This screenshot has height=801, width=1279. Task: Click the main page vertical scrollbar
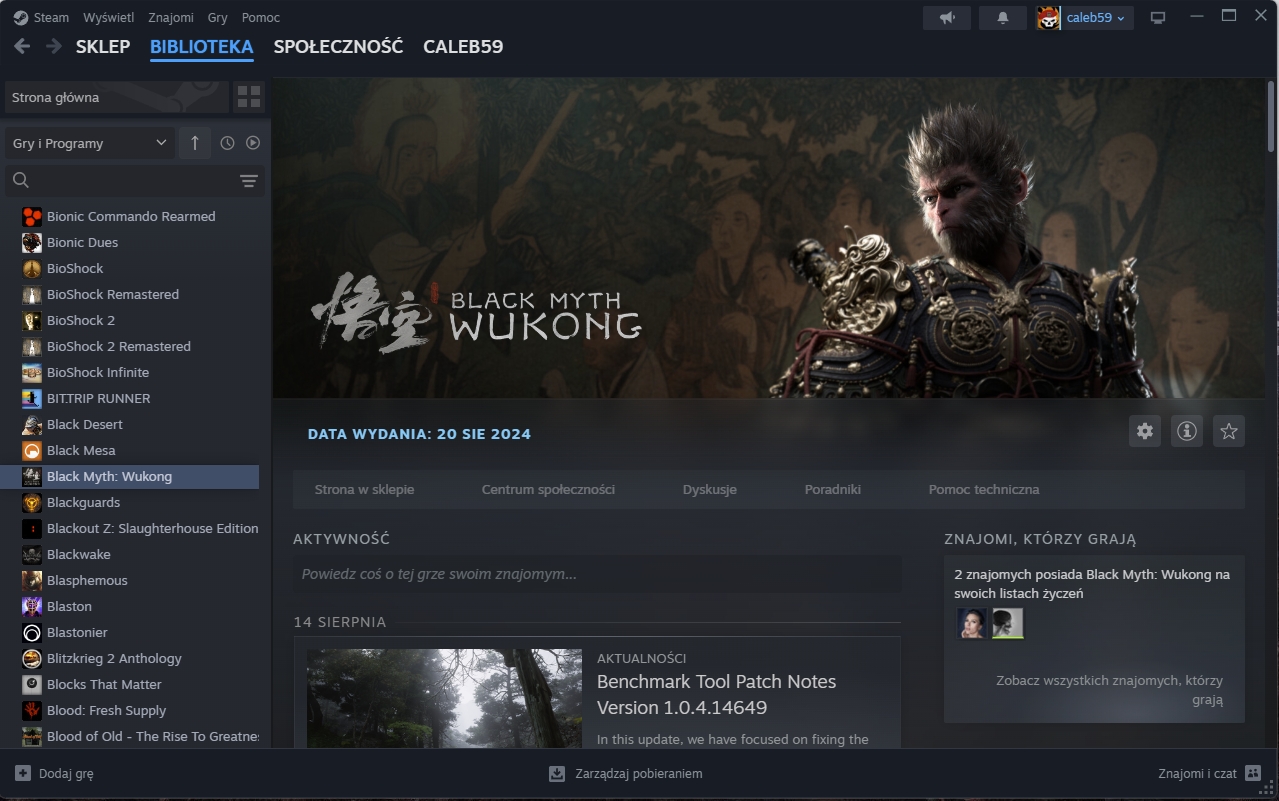click(x=1272, y=115)
